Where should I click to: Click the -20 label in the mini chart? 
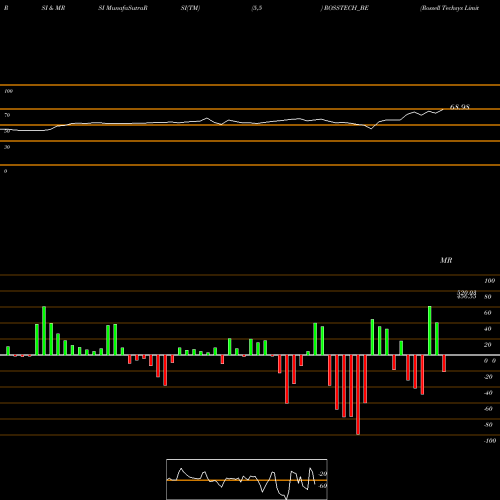(322, 474)
